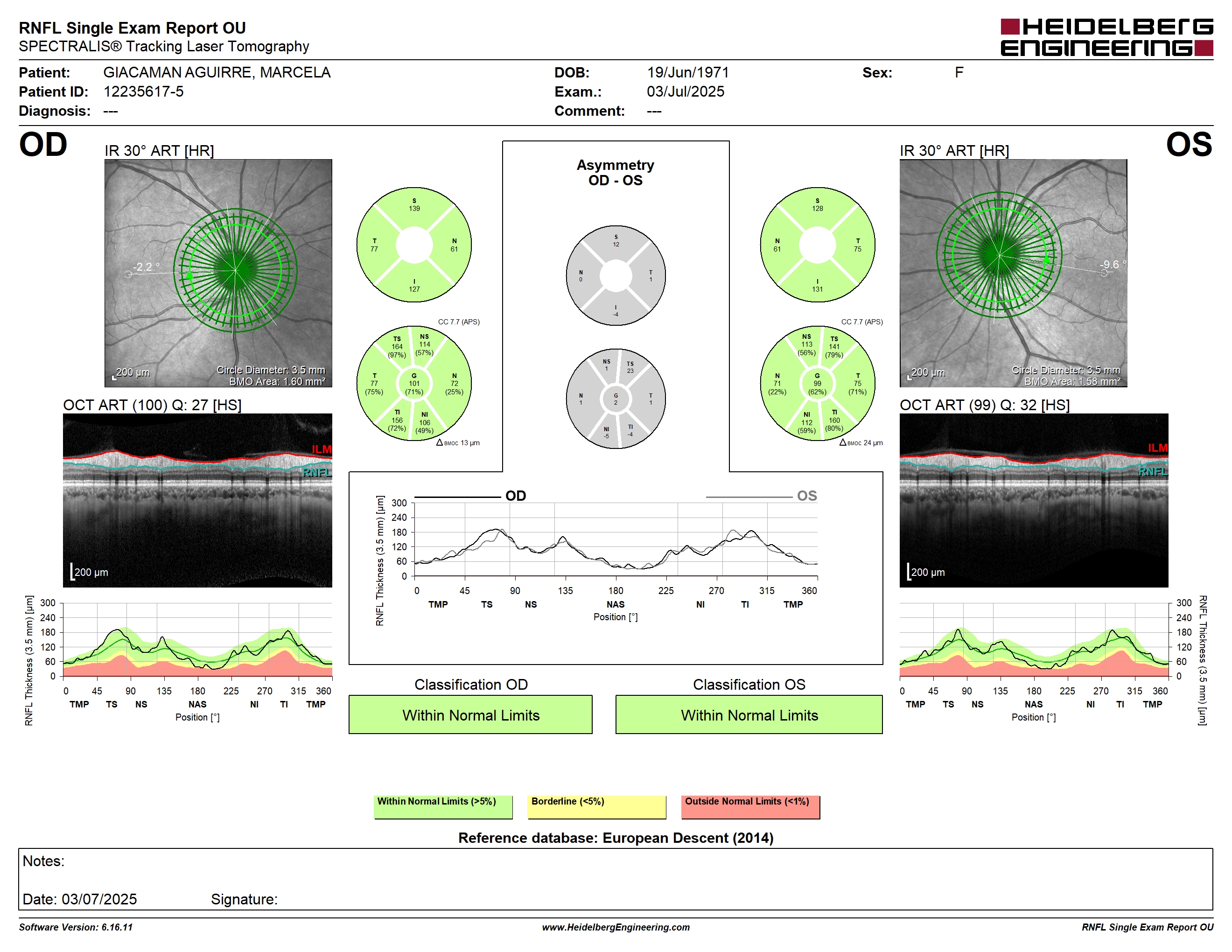
Task: Select the Sex value F
Action: coord(959,73)
